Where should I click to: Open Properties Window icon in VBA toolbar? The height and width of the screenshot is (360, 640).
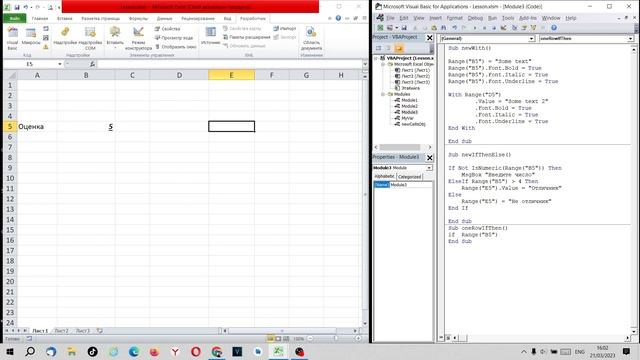(x=524, y=28)
